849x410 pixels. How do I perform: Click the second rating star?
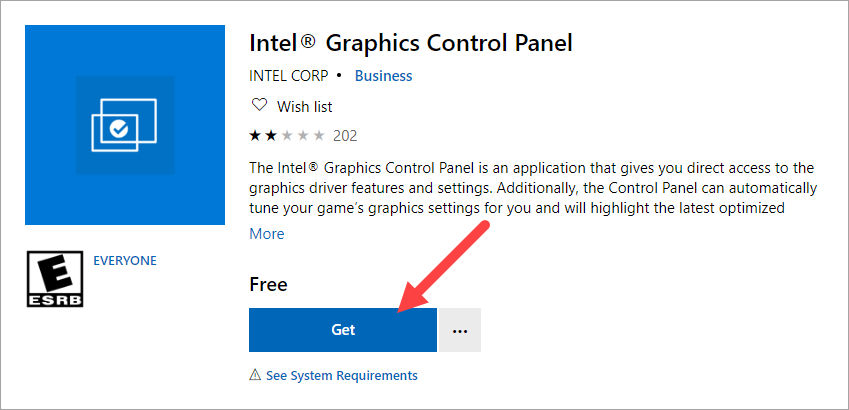pyautogui.click(x=271, y=136)
